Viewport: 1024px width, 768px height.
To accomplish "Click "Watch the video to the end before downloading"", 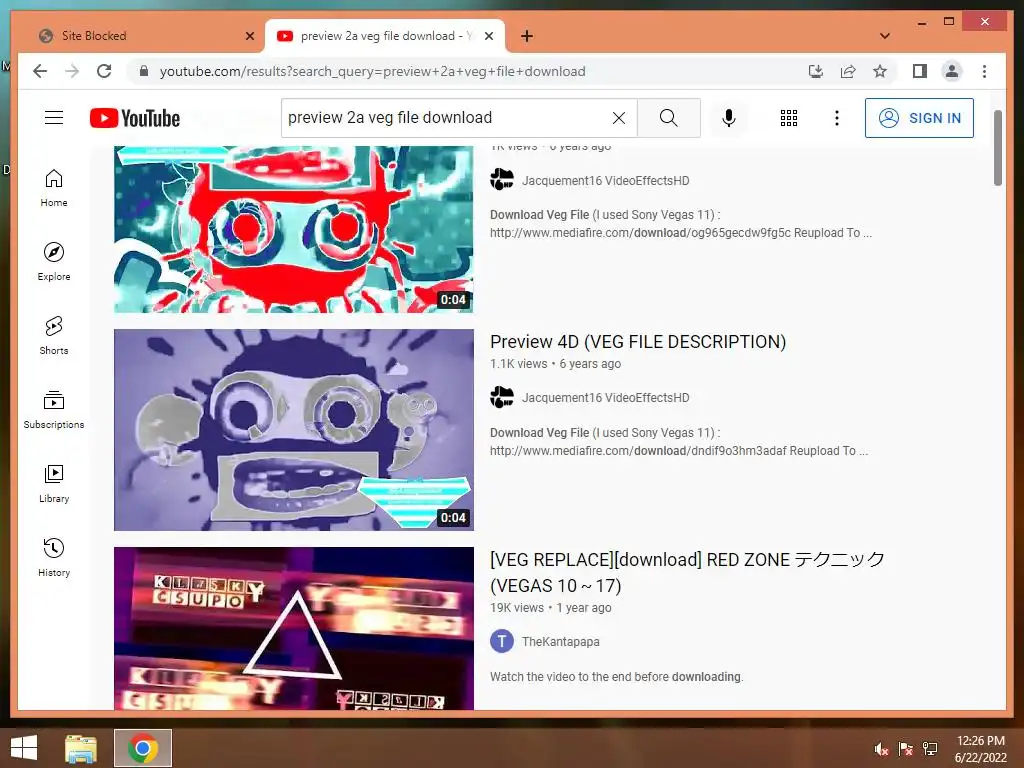I will tap(616, 677).
